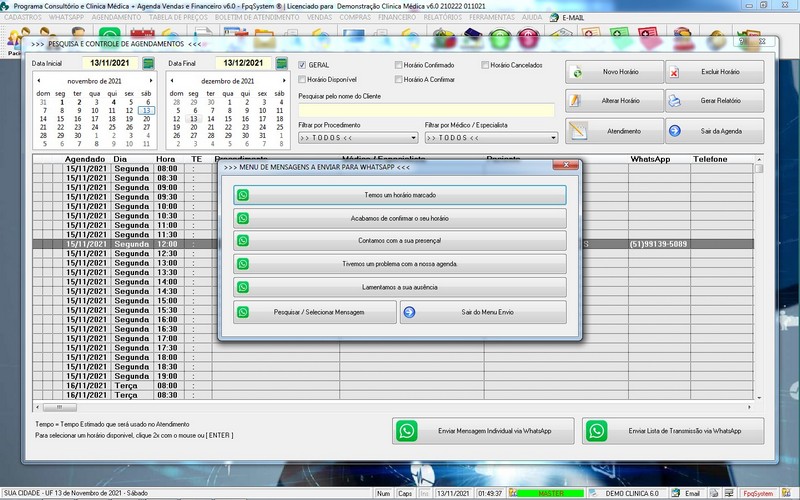Select day 20 in novembro de 2021 calendar

click(146, 119)
